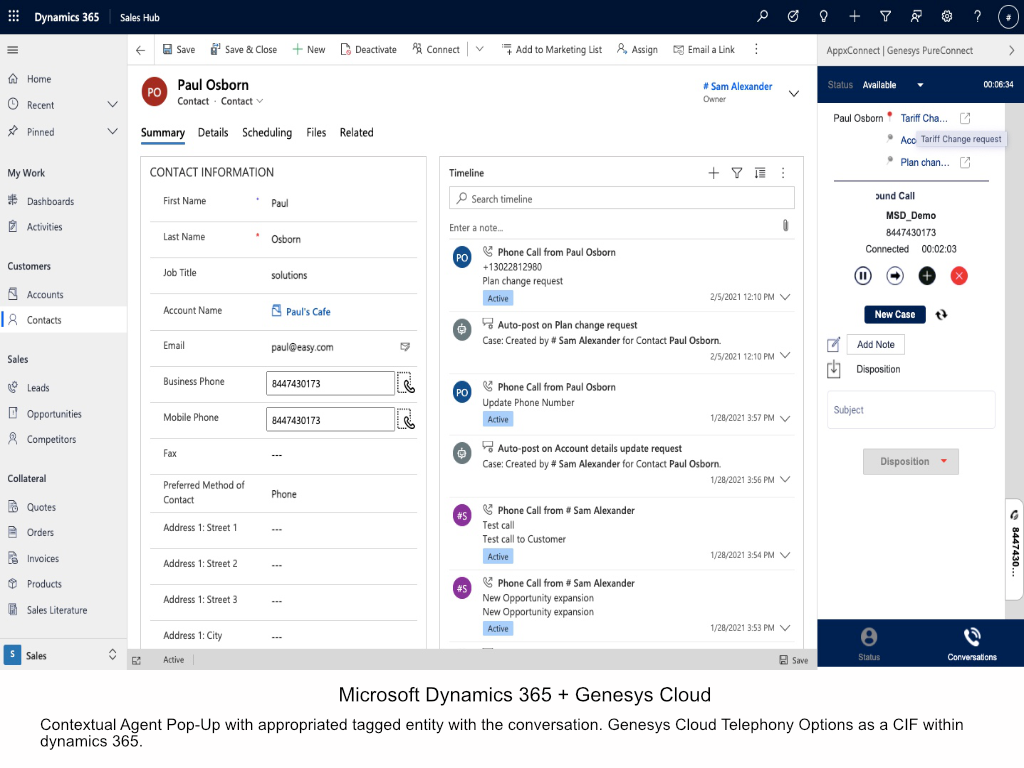The height and width of the screenshot is (768, 1024).
Task: Select Opportunities in the left navigation
Action: pyautogui.click(x=54, y=414)
